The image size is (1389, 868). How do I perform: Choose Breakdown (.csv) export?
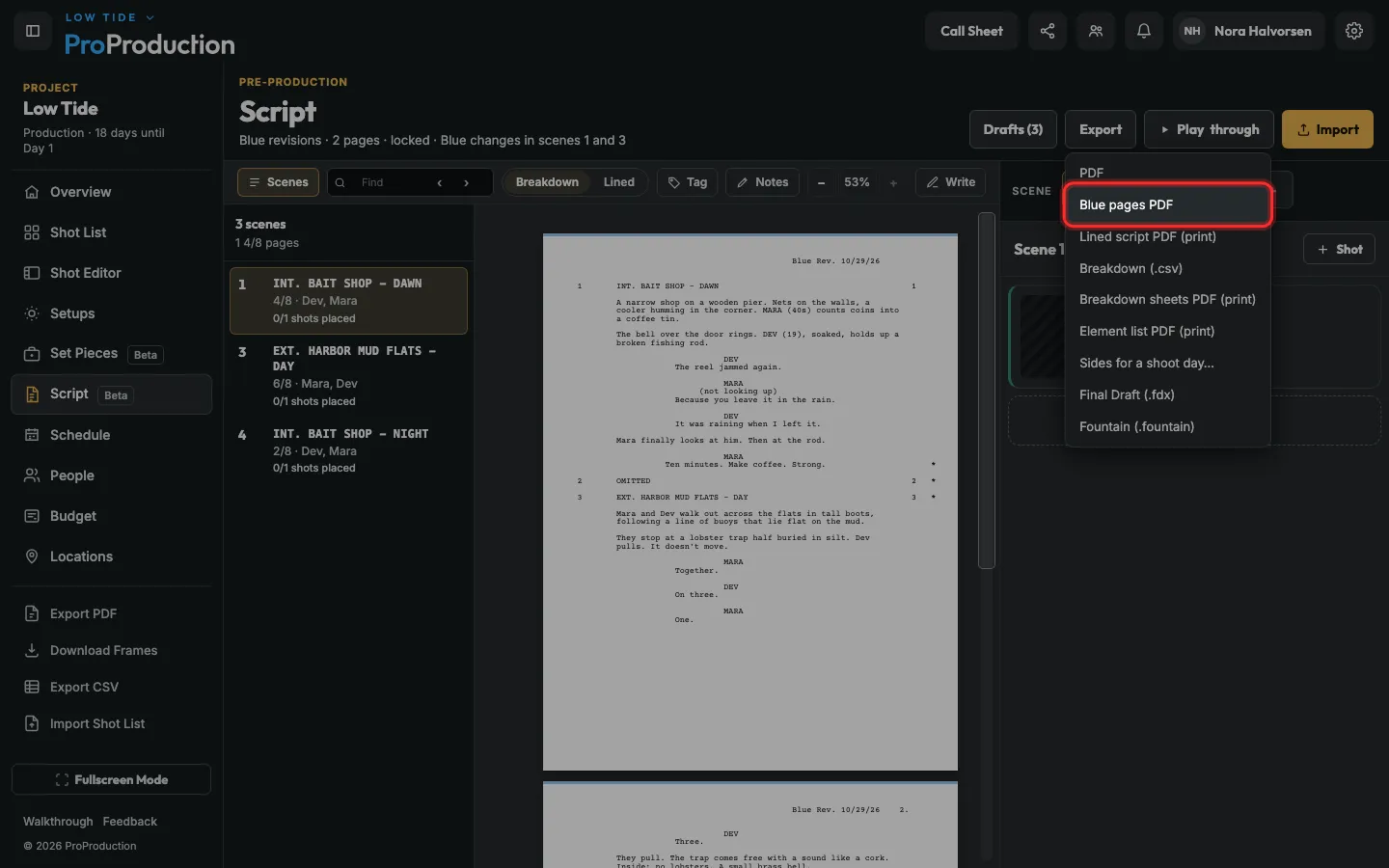point(1168,268)
